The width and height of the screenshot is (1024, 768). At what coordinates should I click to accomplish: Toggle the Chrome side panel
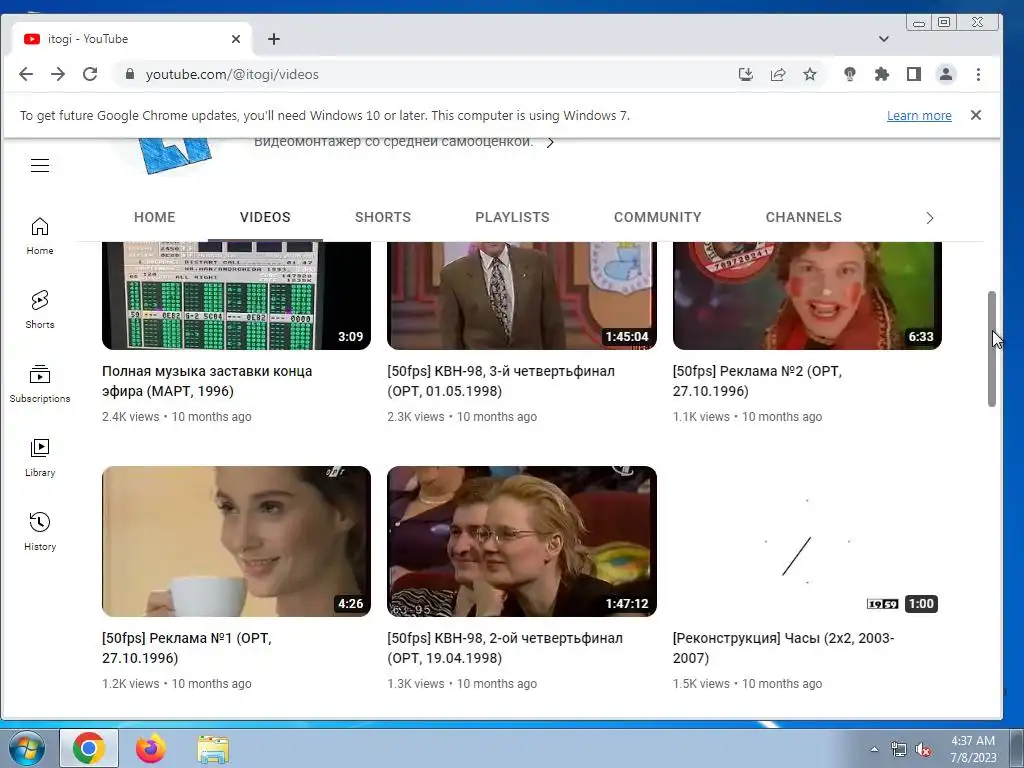coord(914,74)
